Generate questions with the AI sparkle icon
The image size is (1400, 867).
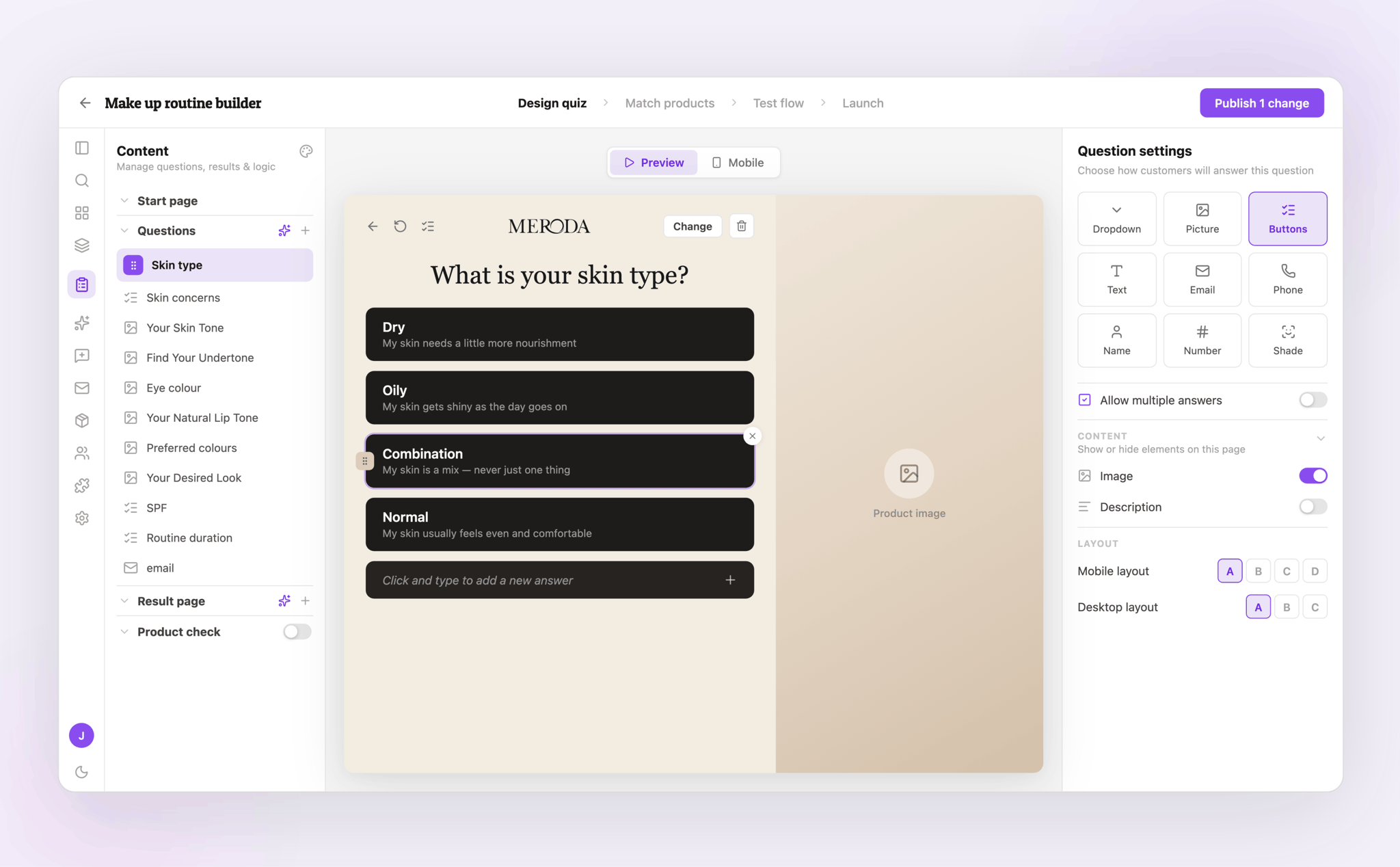(x=284, y=231)
